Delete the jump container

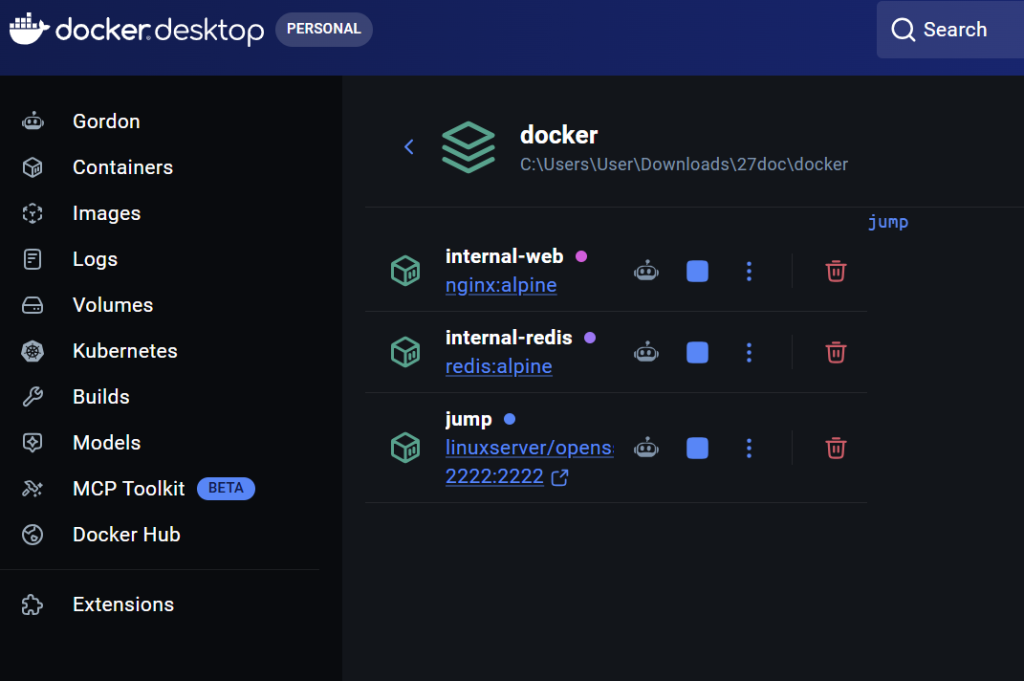pos(835,448)
